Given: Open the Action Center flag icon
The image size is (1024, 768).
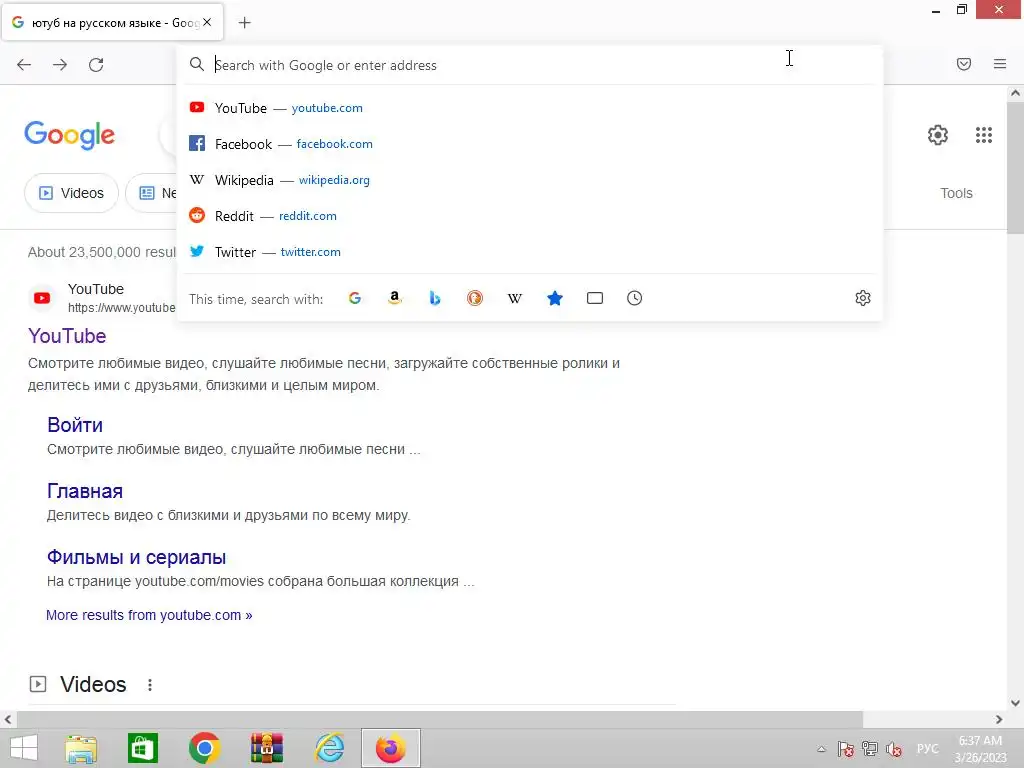Looking at the screenshot, I should coord(846,749).
